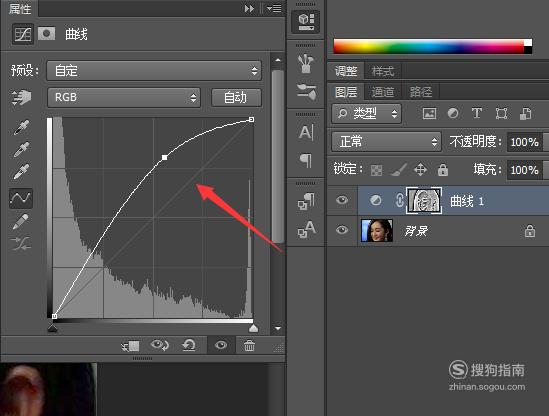Click the bottom-left curve endpoint
The image size is (549, 416).
click(54, 317)
